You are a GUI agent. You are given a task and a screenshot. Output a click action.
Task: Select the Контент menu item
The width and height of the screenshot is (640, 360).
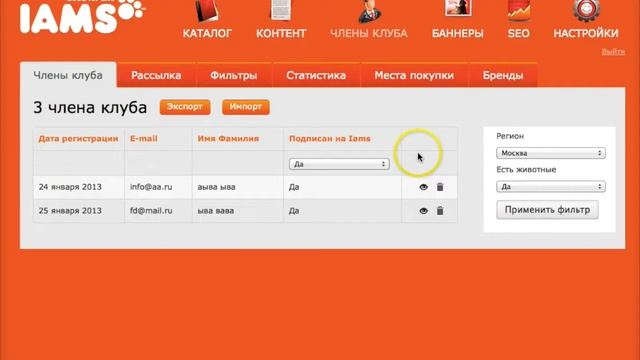coord(281,33)
